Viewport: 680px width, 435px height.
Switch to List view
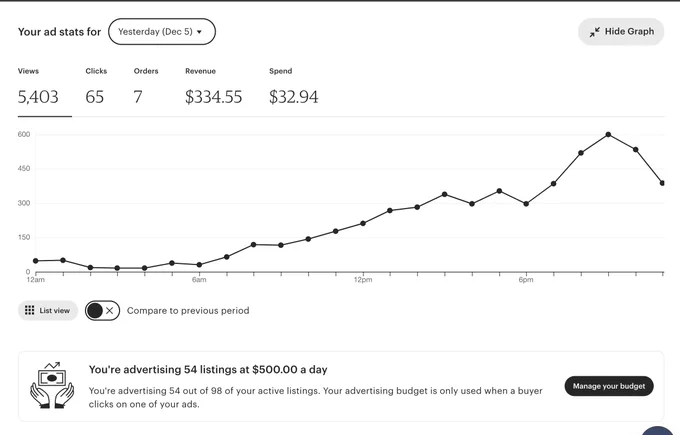[48, 311]
